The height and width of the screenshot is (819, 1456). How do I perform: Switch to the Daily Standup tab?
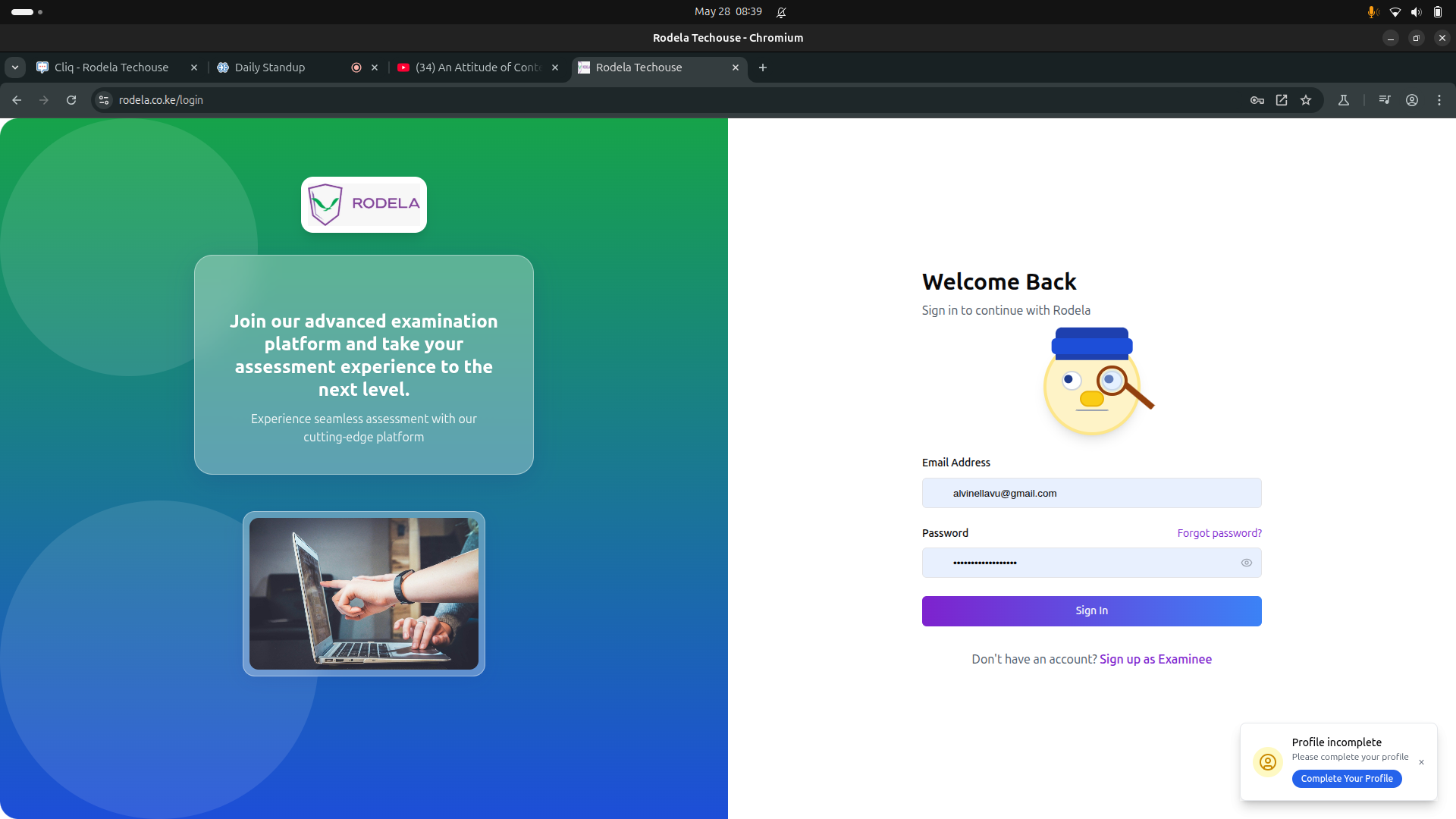click(270, 67)
